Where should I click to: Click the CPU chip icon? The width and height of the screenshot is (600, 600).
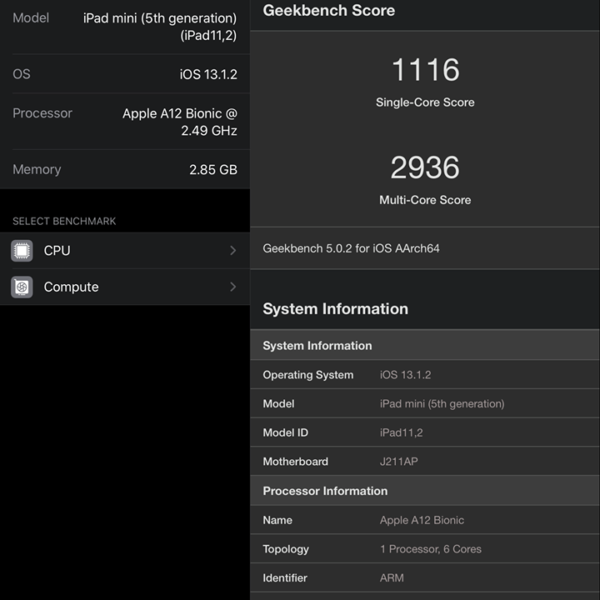point(22,251)
